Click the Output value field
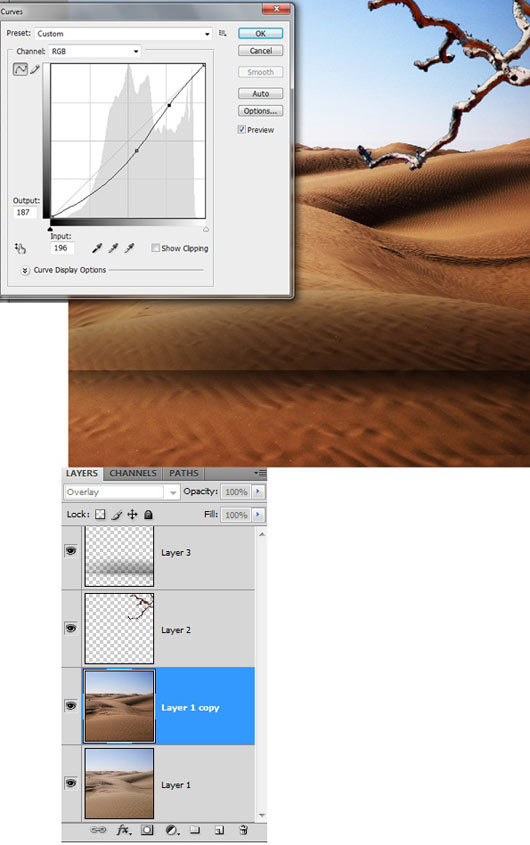Image resolution: width=530 pixels, height=845 pixels. (x=24, y=212)
